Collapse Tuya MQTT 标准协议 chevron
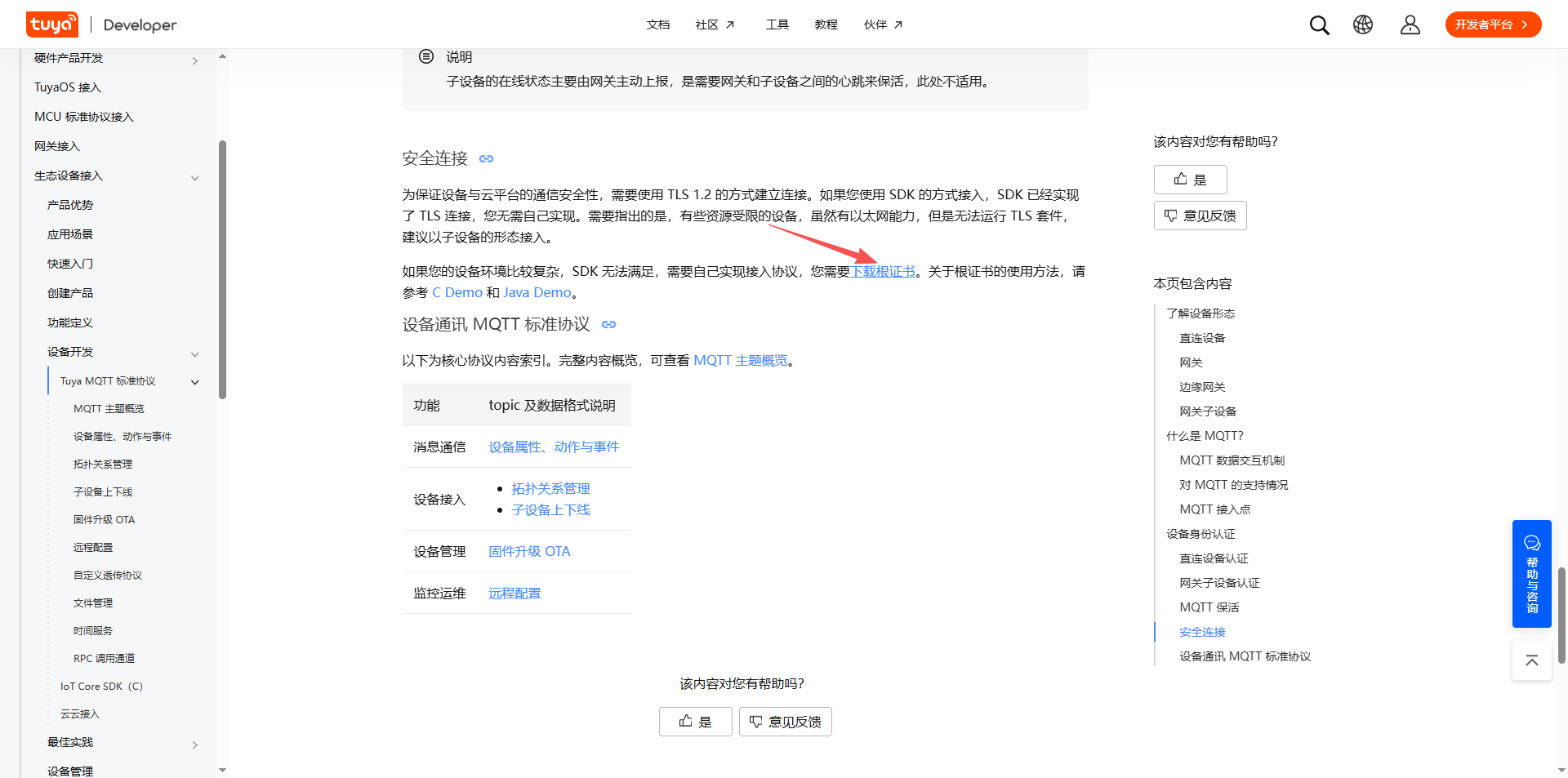The width and height of the screenshot is (1568, 778). (x=195, y=382)
